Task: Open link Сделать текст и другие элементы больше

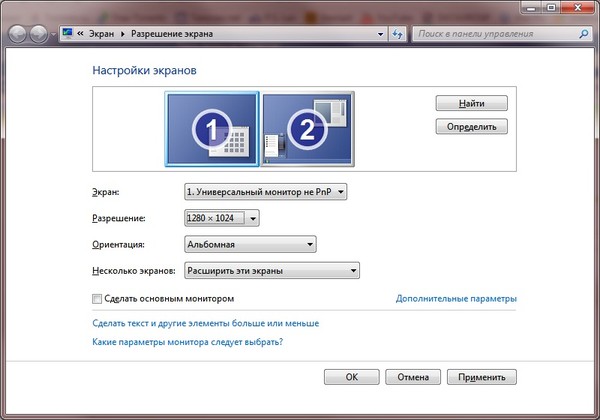Action: pos(205,323)
